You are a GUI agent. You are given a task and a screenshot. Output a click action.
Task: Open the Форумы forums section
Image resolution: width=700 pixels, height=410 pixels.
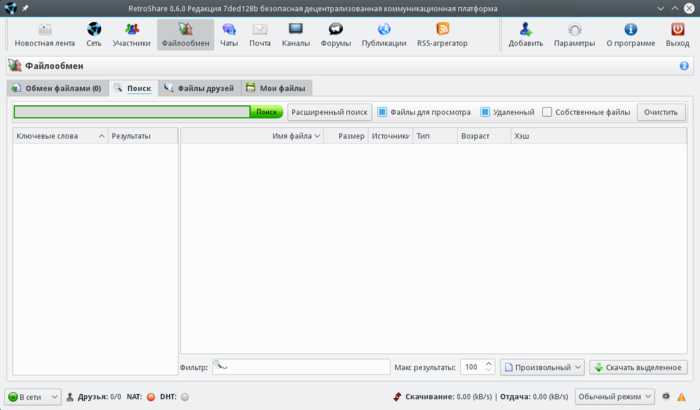(x=336, y=35)
